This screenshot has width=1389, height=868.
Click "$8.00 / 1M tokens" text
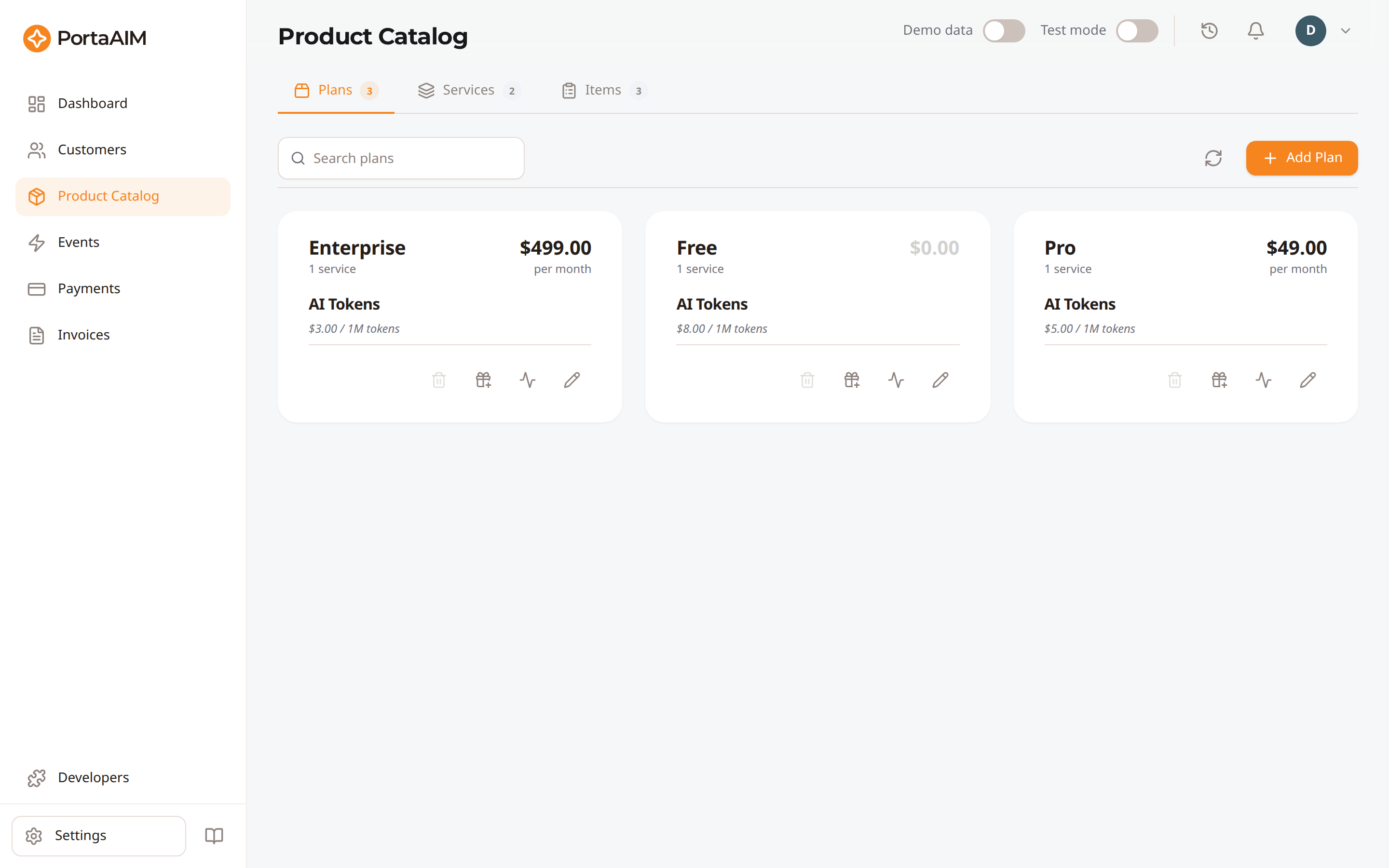tap(722, 329)
